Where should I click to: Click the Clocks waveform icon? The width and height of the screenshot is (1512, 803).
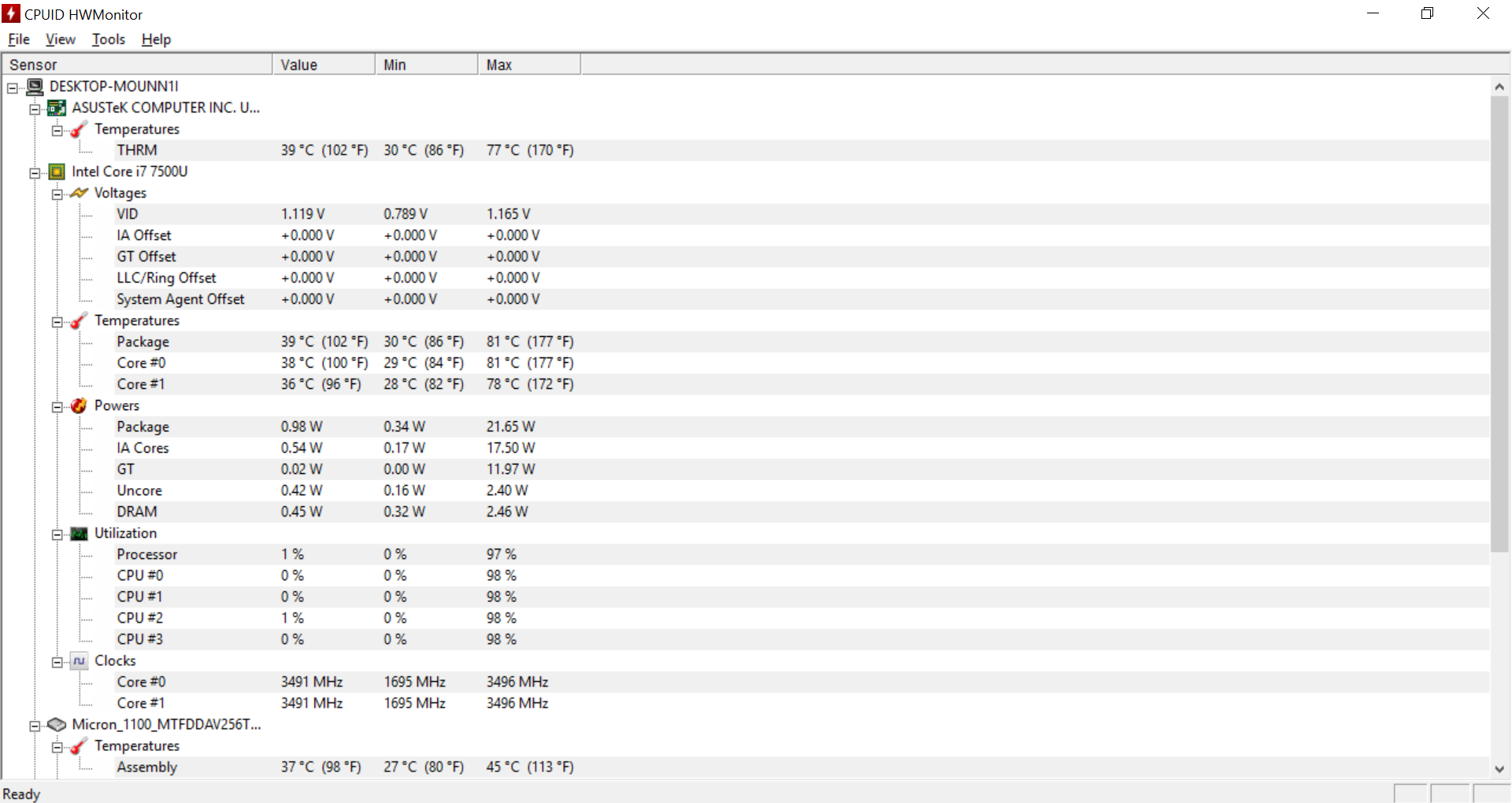pos(79,661)
